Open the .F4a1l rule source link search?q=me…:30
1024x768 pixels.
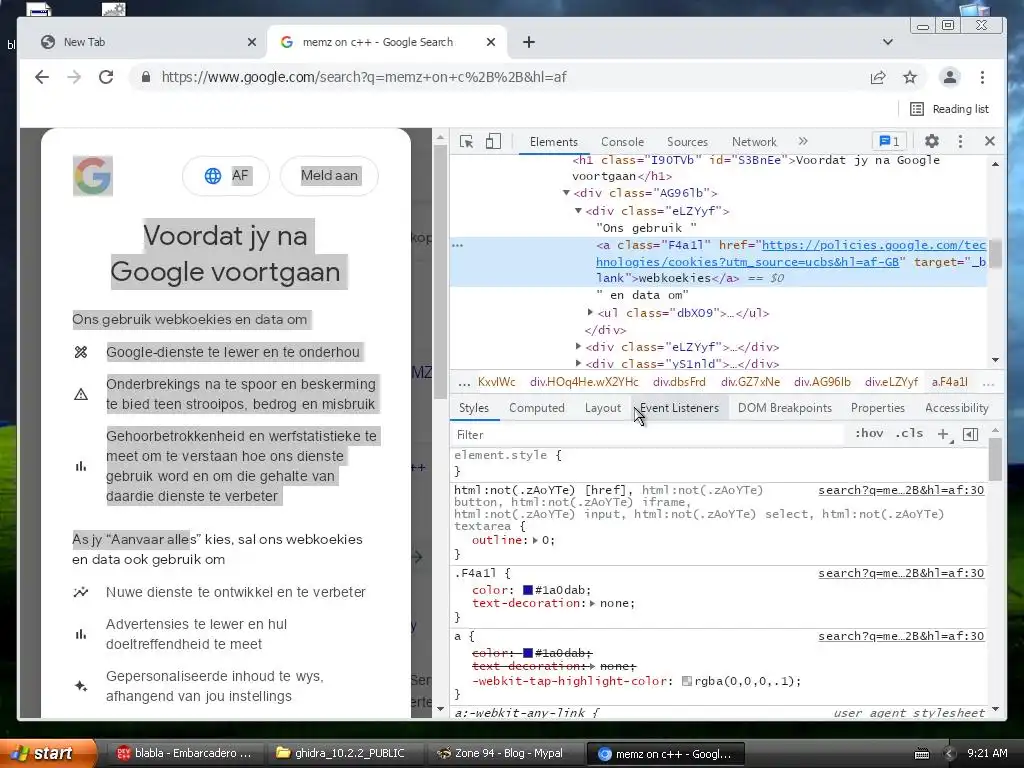[901, 573]
